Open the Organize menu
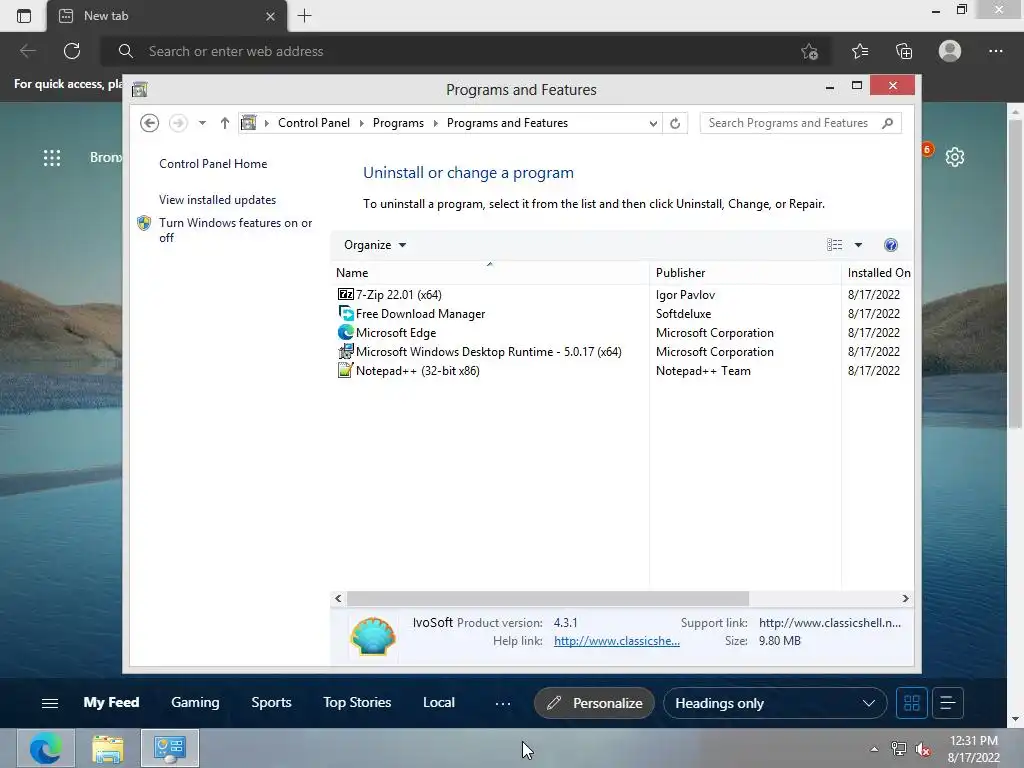The width and height of the screenshot is (1024, 768). [375, 245]
